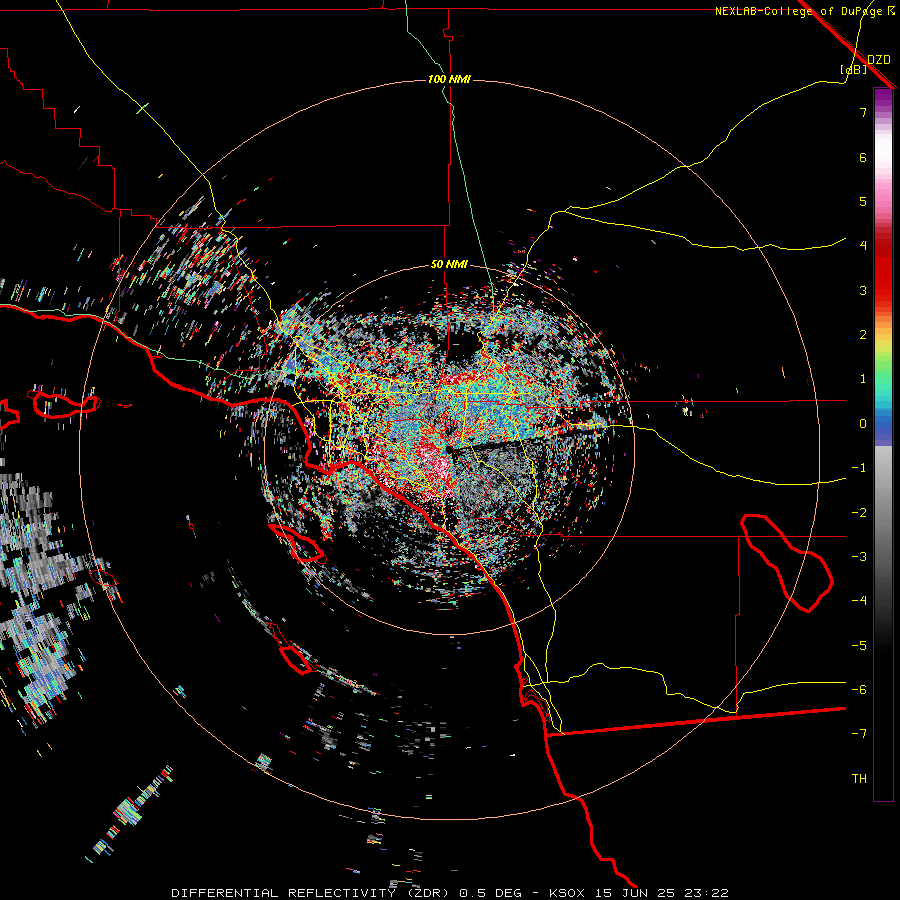Viewport: 900px width, 900px height.
Task: Click the 3 value on color scale
Action: tap(863, 290)
